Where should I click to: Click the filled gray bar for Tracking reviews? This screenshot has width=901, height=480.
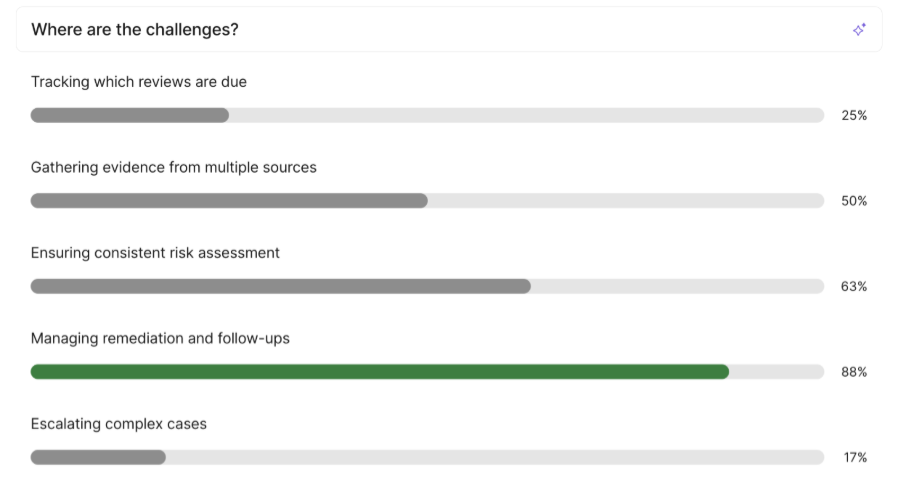130,115
